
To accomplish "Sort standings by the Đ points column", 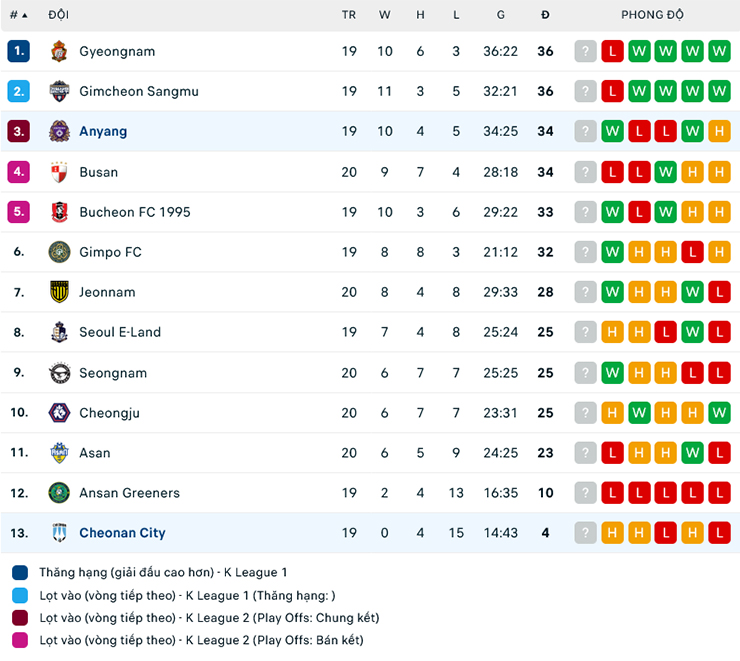I will (545, 15).
